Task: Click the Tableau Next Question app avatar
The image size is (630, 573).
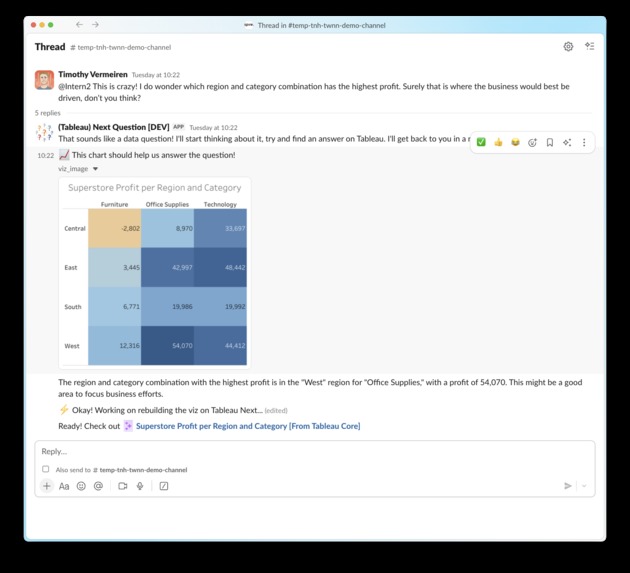Action: pyautogui.click(x=44, y=133)
